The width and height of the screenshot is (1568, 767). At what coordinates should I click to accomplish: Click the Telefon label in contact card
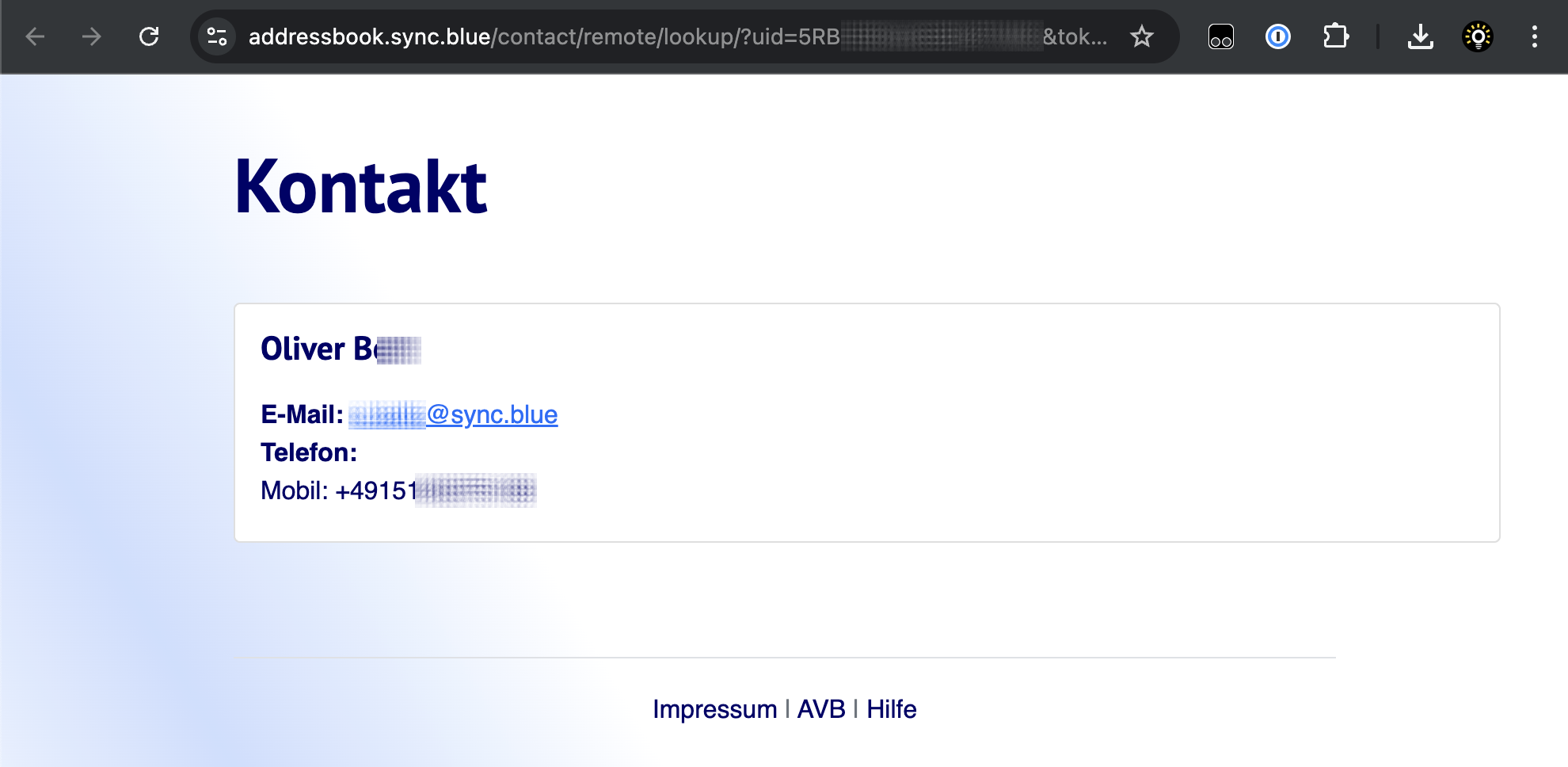point(309,452)
